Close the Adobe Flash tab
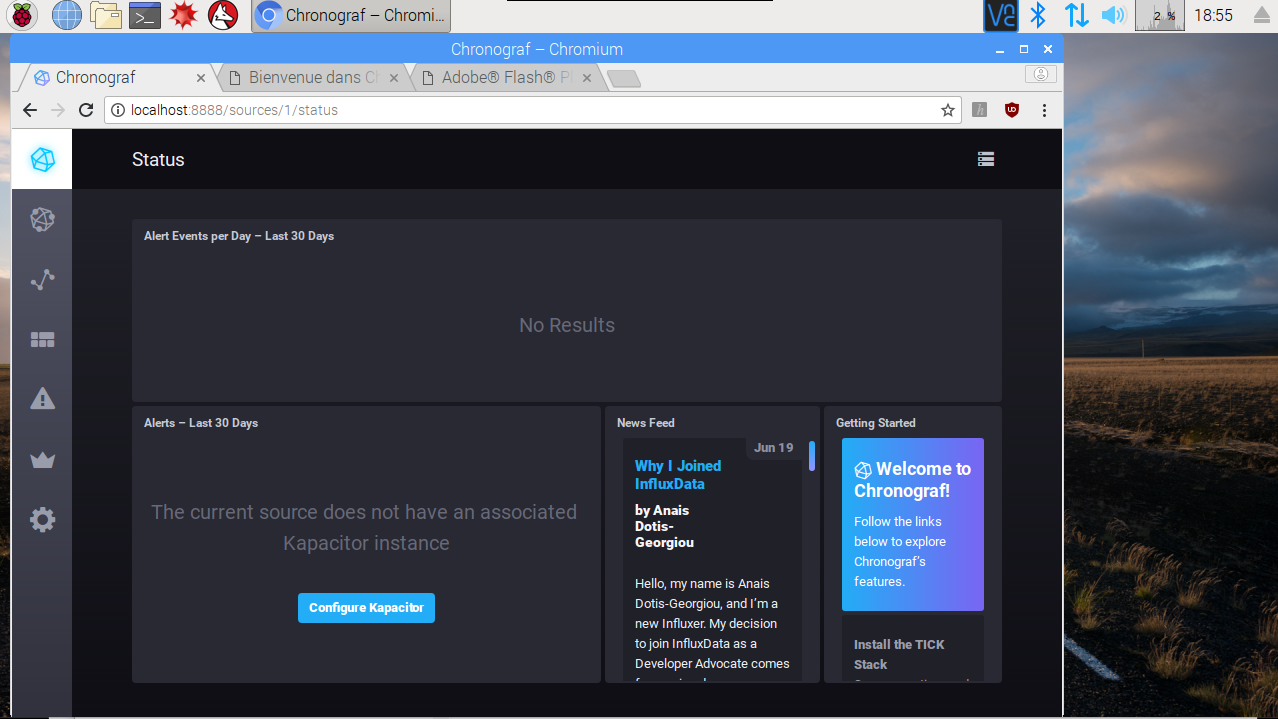 tap(587, 78)
